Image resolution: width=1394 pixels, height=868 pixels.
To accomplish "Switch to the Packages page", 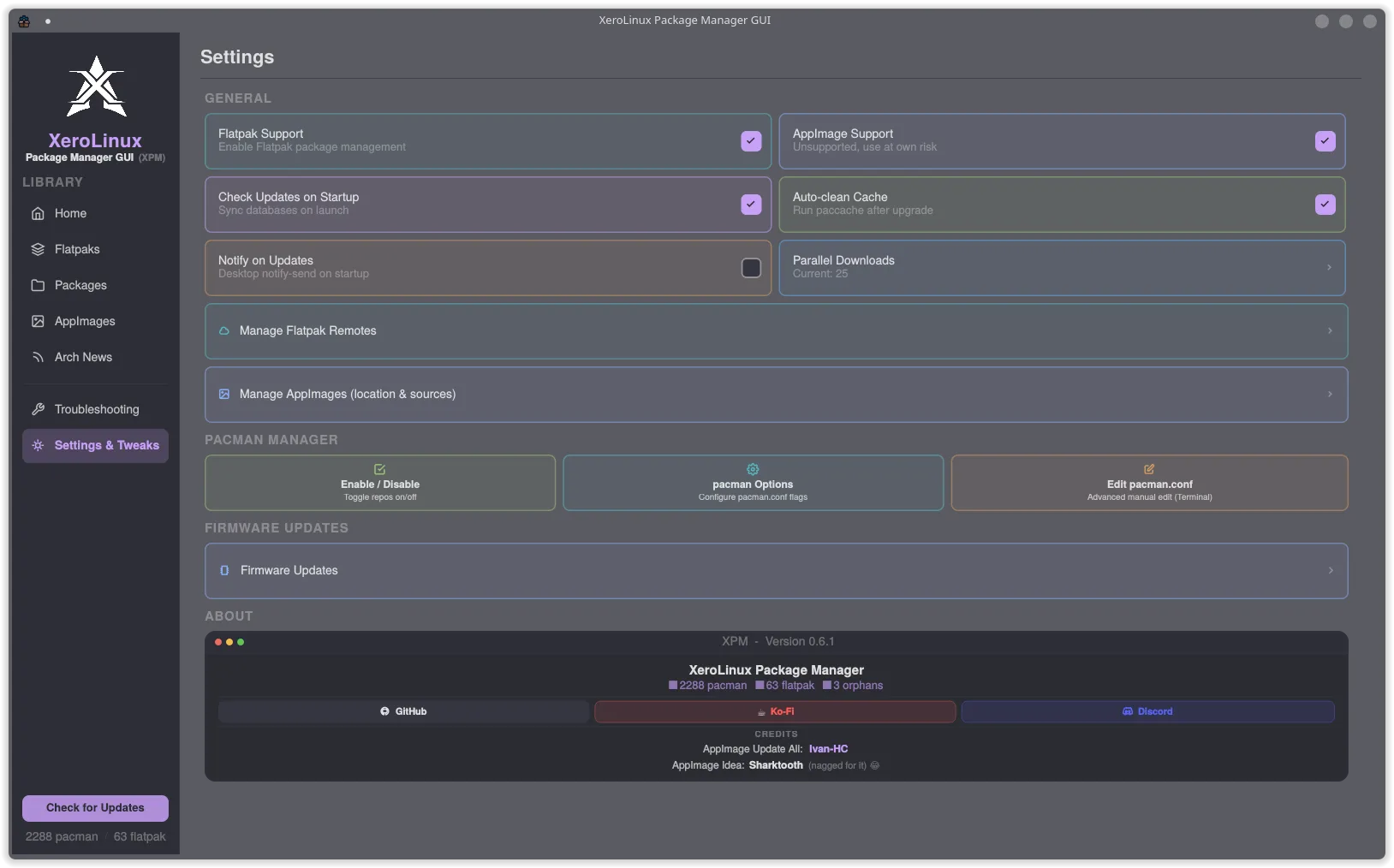I will point(95,285).
